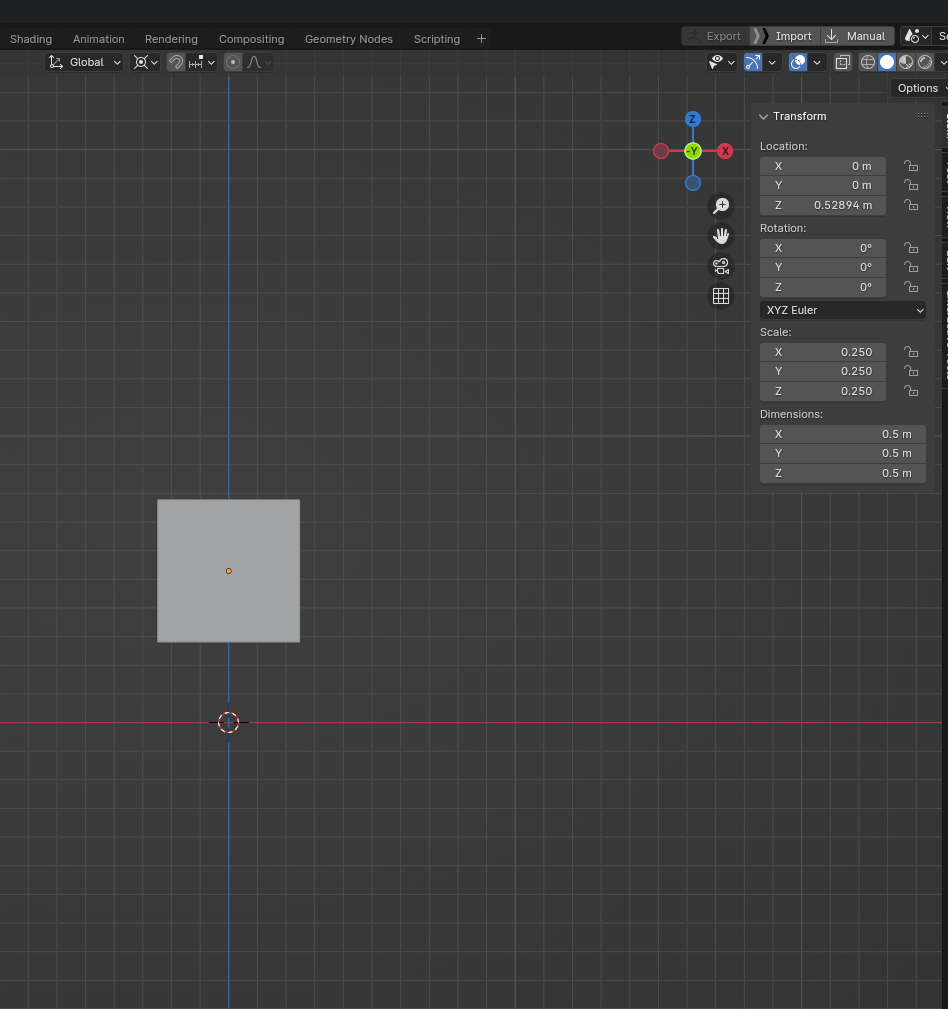Screen dimensions: 948x1009
Task: Click the Manual button
Action: point(856,36)
